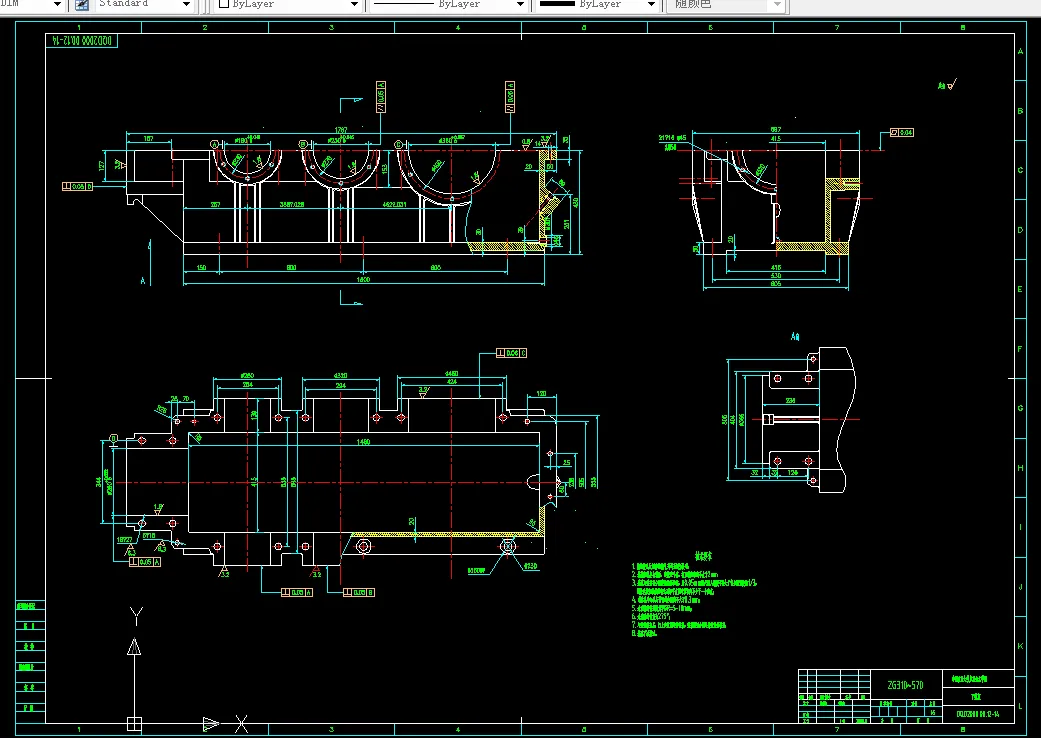Select the 424 dimension above plan view
1041x738 pixels.
click(451, 382)
